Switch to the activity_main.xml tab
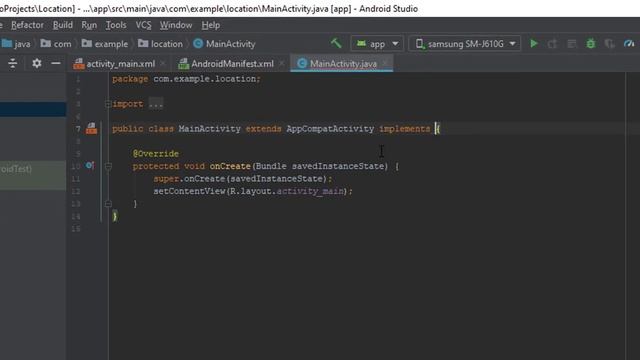Screen dimensions: 640x360 pyautogui.click(x=120, y=64)
